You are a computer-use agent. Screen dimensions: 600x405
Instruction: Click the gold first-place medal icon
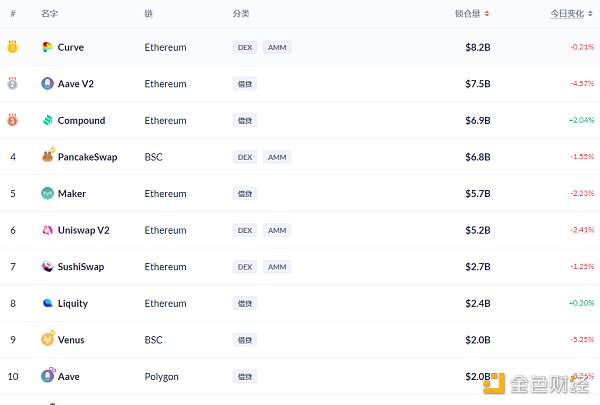pos(12,47)
